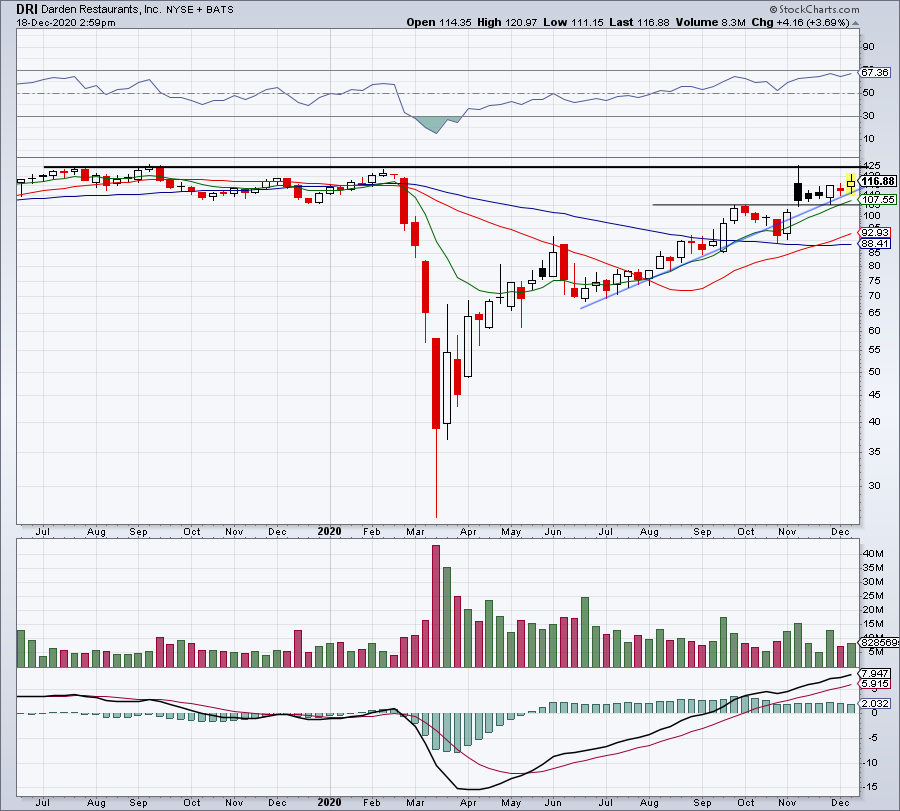
Task: Click the 18-Dec-2020 2:59pm timestamp
Action: [x=65, y=23]
